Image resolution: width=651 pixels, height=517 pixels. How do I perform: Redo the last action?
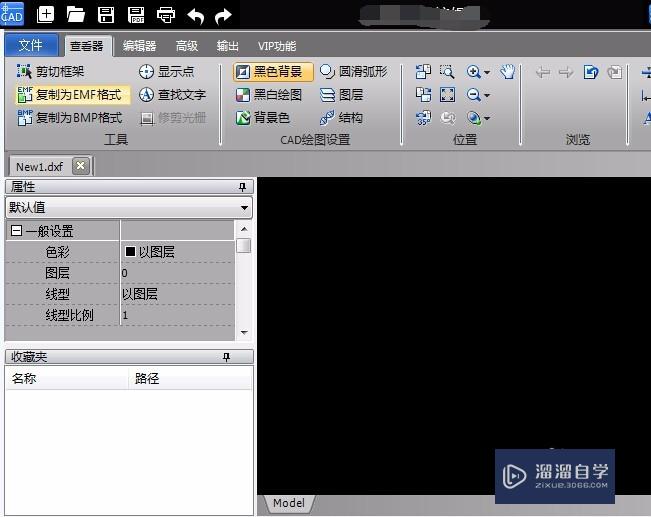tap(223, 16)
